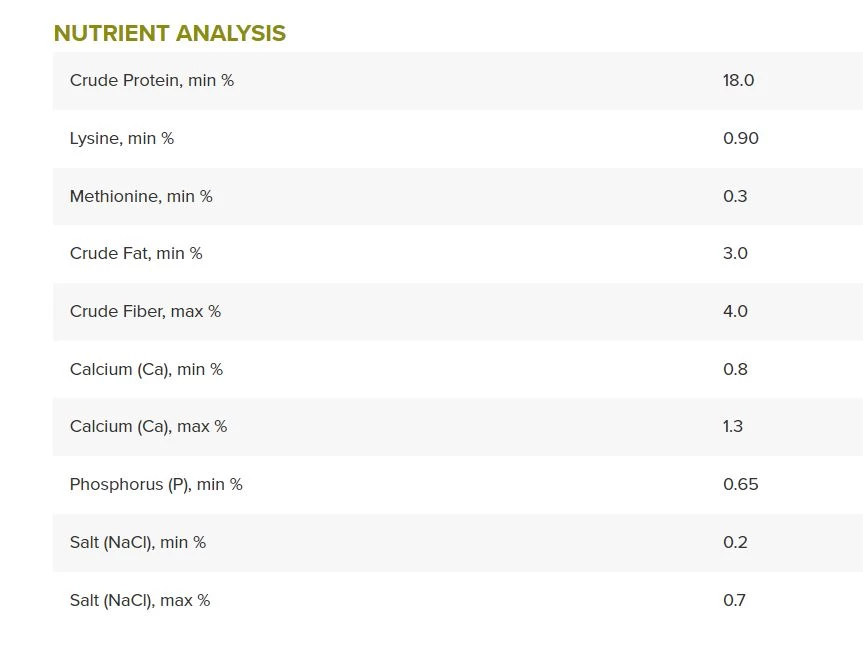The width and height of the screenshot is (863, 652).
Task: Click the 0.7 salt maximum value
Action: click(x=734, y=600)
